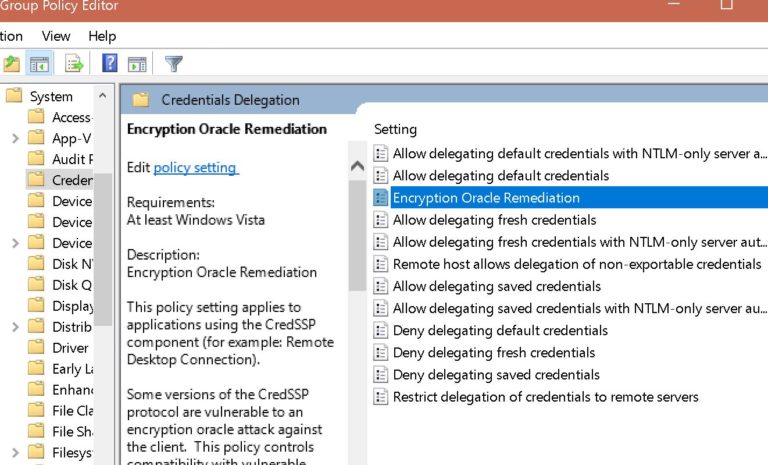Open the View menu
This screenshot has width=768, height=465.
coord(56,36)
